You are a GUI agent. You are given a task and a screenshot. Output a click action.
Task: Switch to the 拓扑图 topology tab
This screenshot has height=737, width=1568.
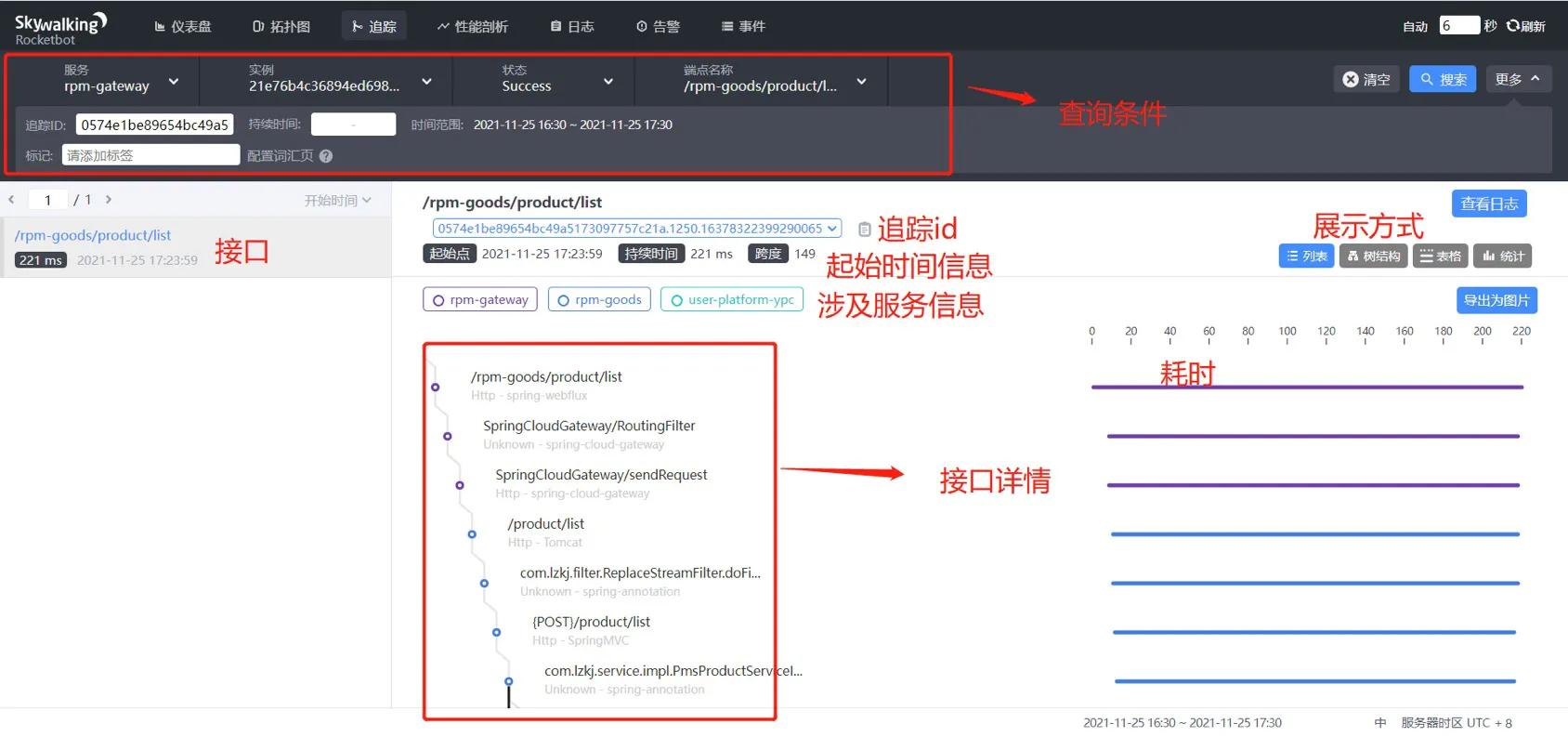point(281,27)
